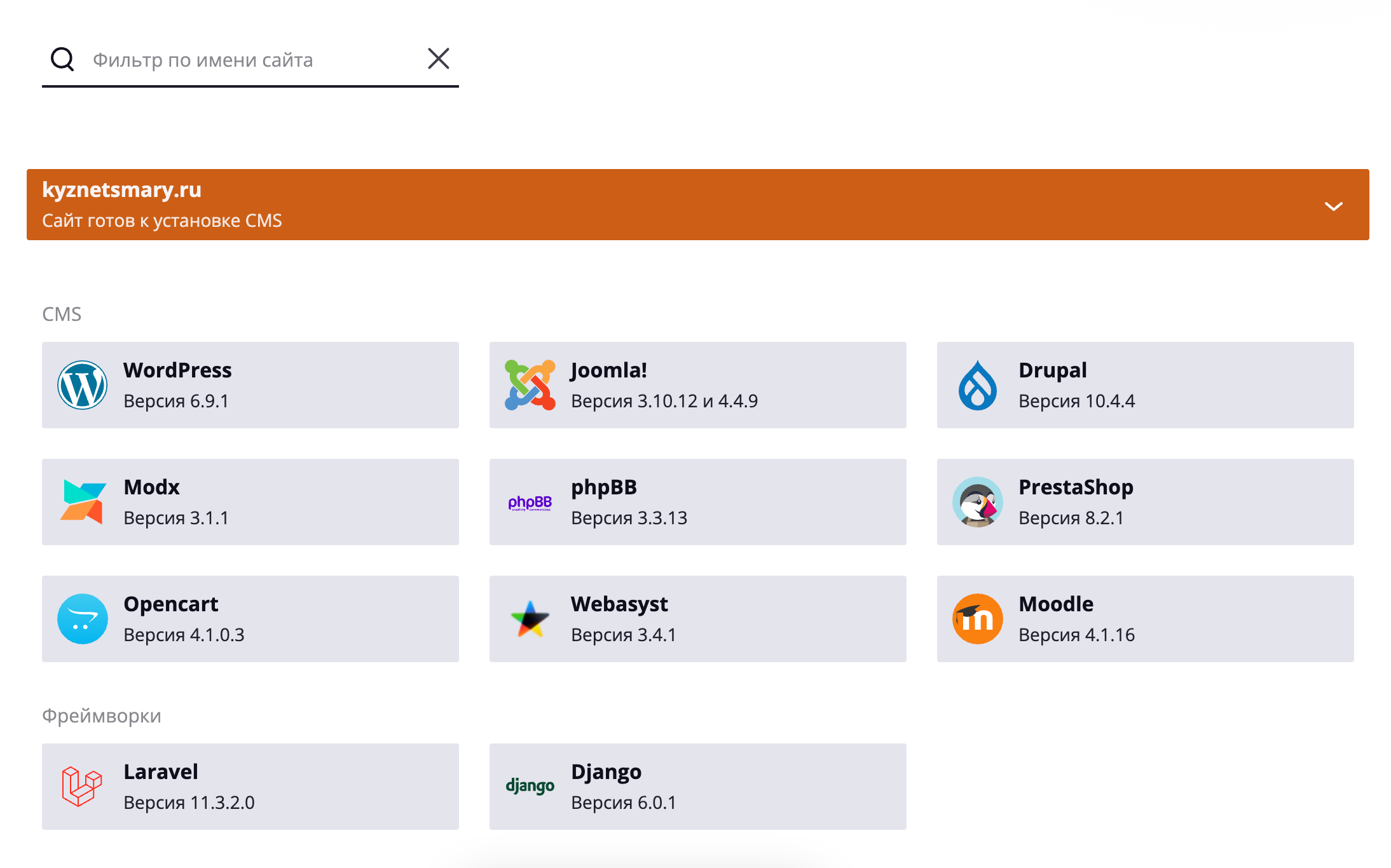Click the Joomla! logo icon
The image size is (1391, 868).
click(530, 385)
